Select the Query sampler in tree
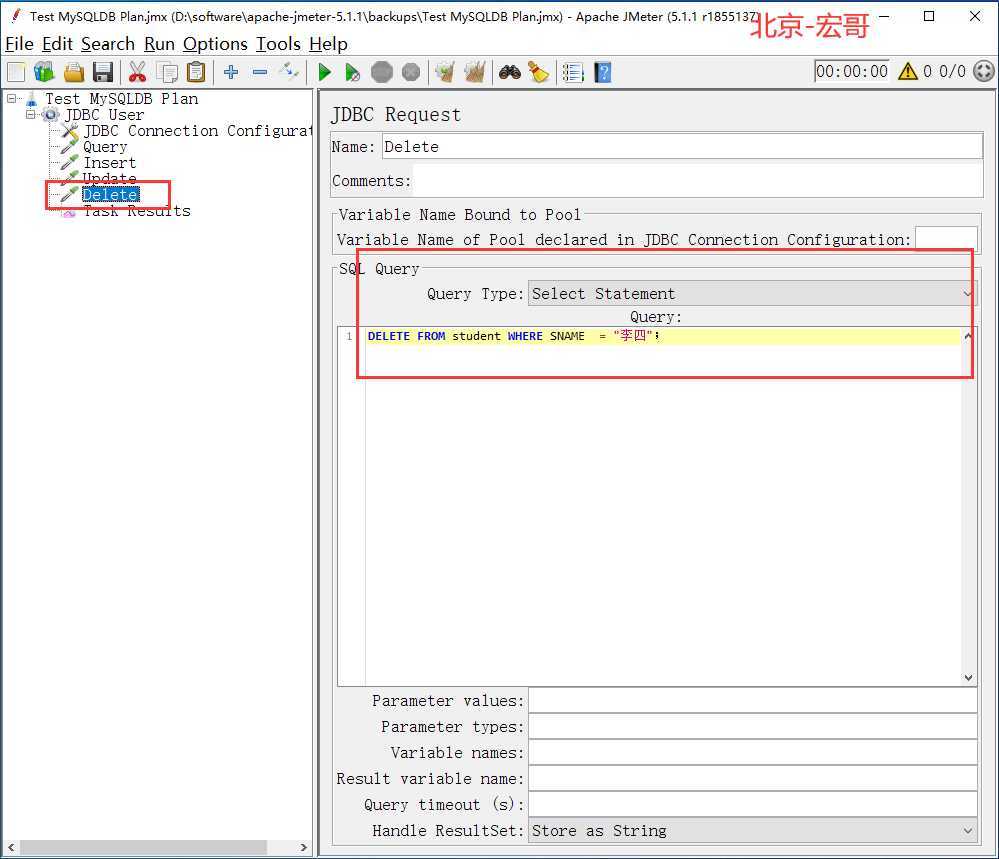 [105, 147]
